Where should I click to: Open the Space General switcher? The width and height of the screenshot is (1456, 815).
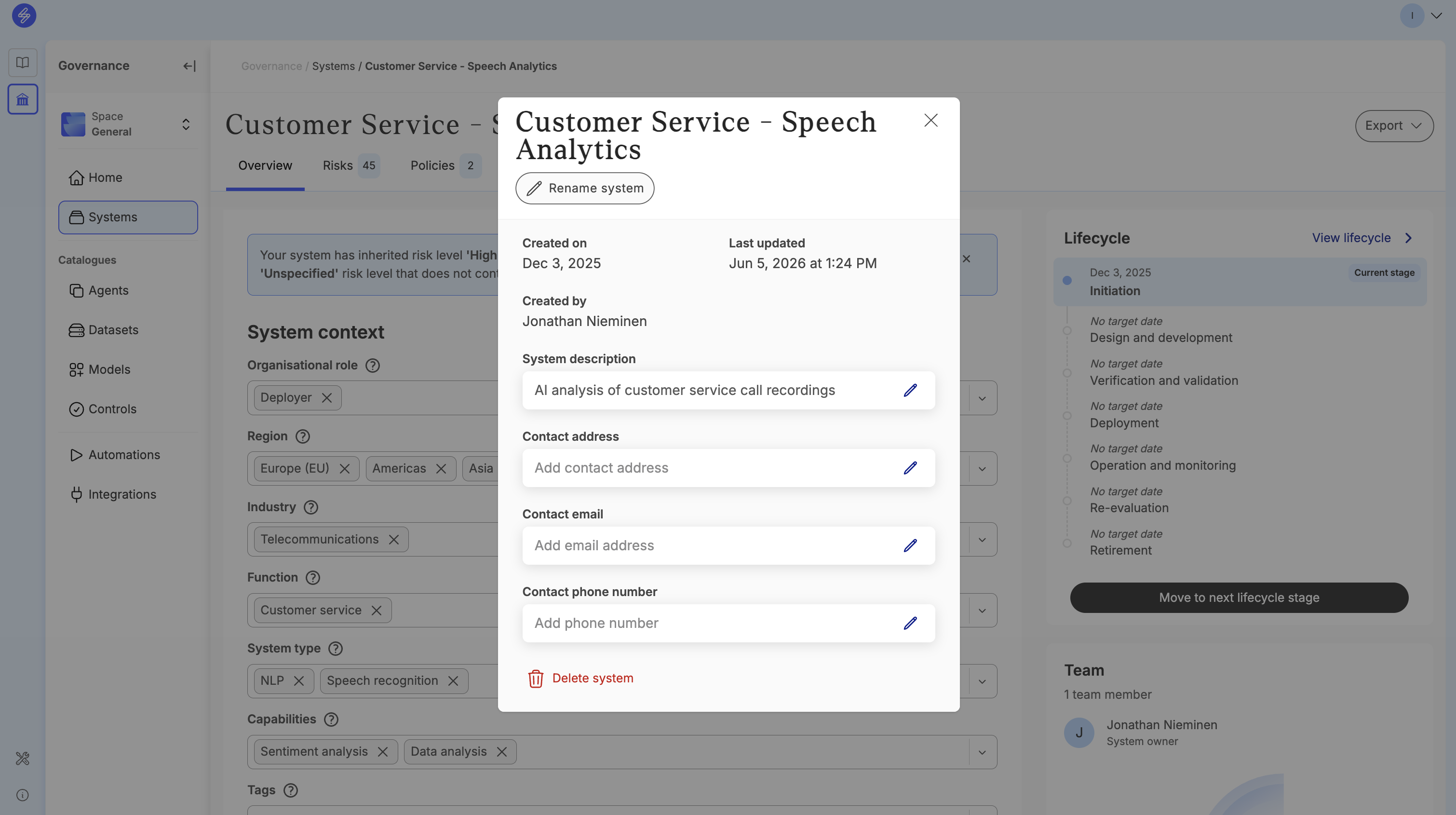128,124
